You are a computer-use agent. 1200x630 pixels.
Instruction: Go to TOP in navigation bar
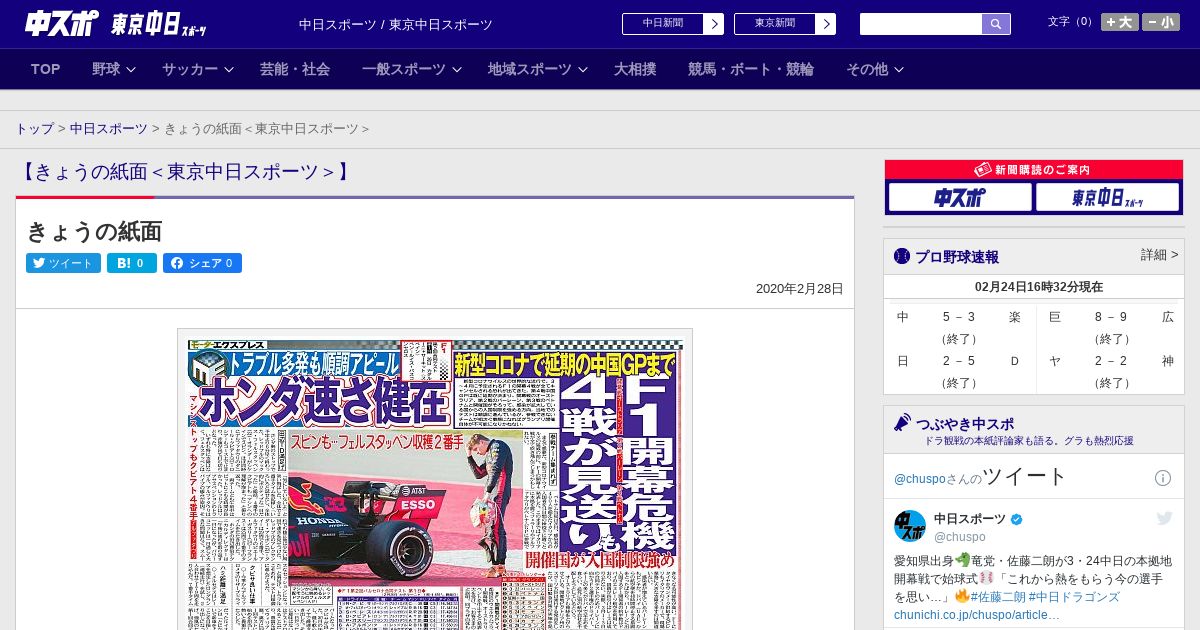point(46,69)
